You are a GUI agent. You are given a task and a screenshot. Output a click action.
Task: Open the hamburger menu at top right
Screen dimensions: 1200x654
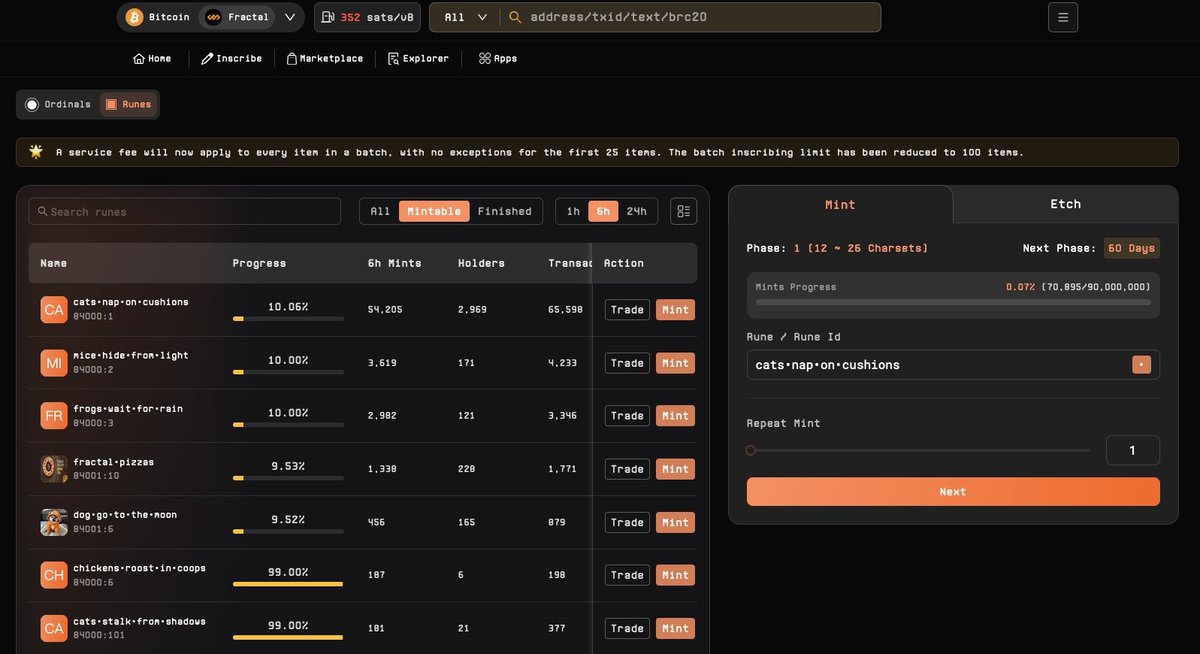pos(1063,17)
